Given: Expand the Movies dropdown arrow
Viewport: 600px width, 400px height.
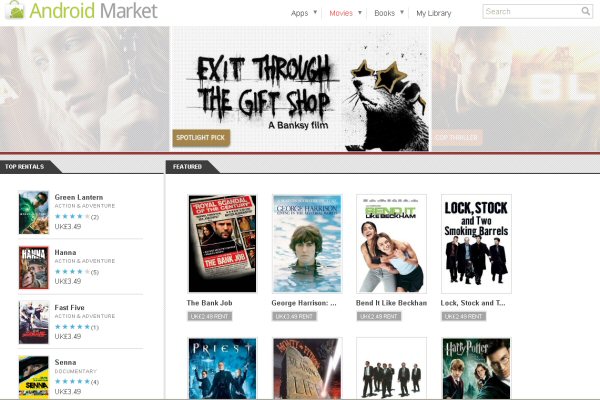Looking at the screenshot, I should pos(360,12).
